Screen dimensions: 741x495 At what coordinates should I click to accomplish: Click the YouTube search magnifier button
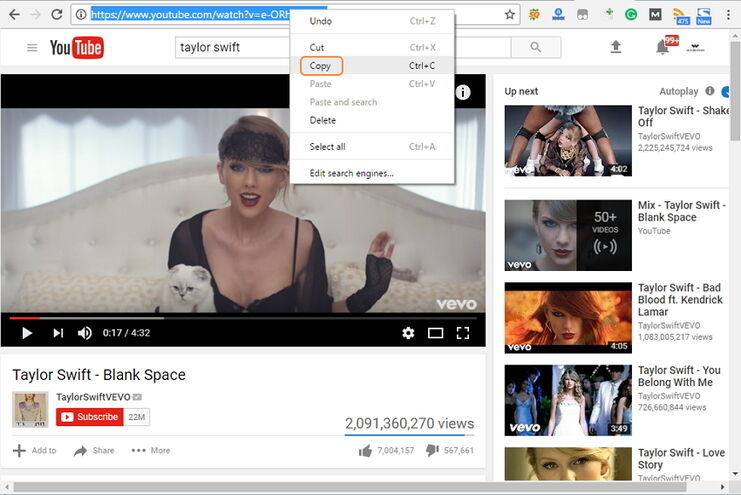point(536,47)
